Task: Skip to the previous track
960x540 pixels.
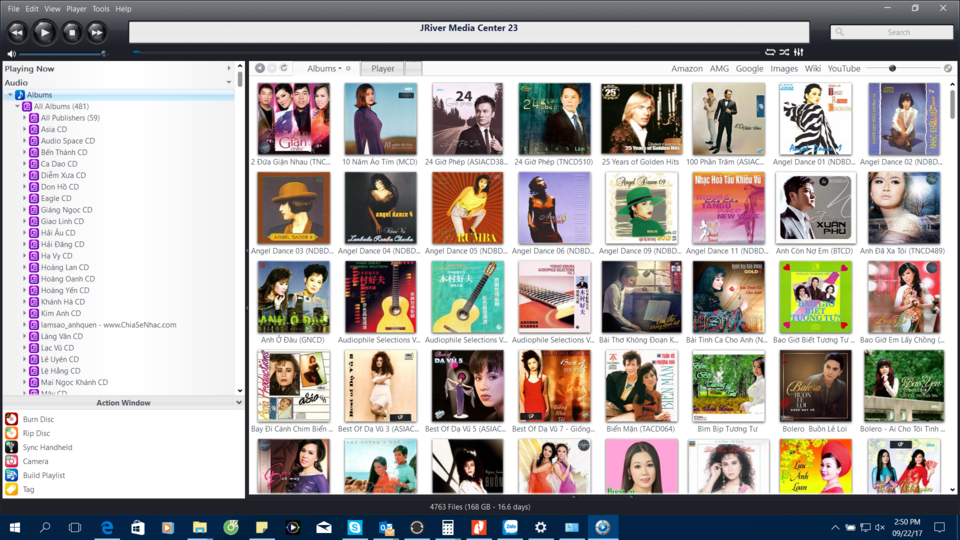Action: pyautogui.click(x=17, y=32)
